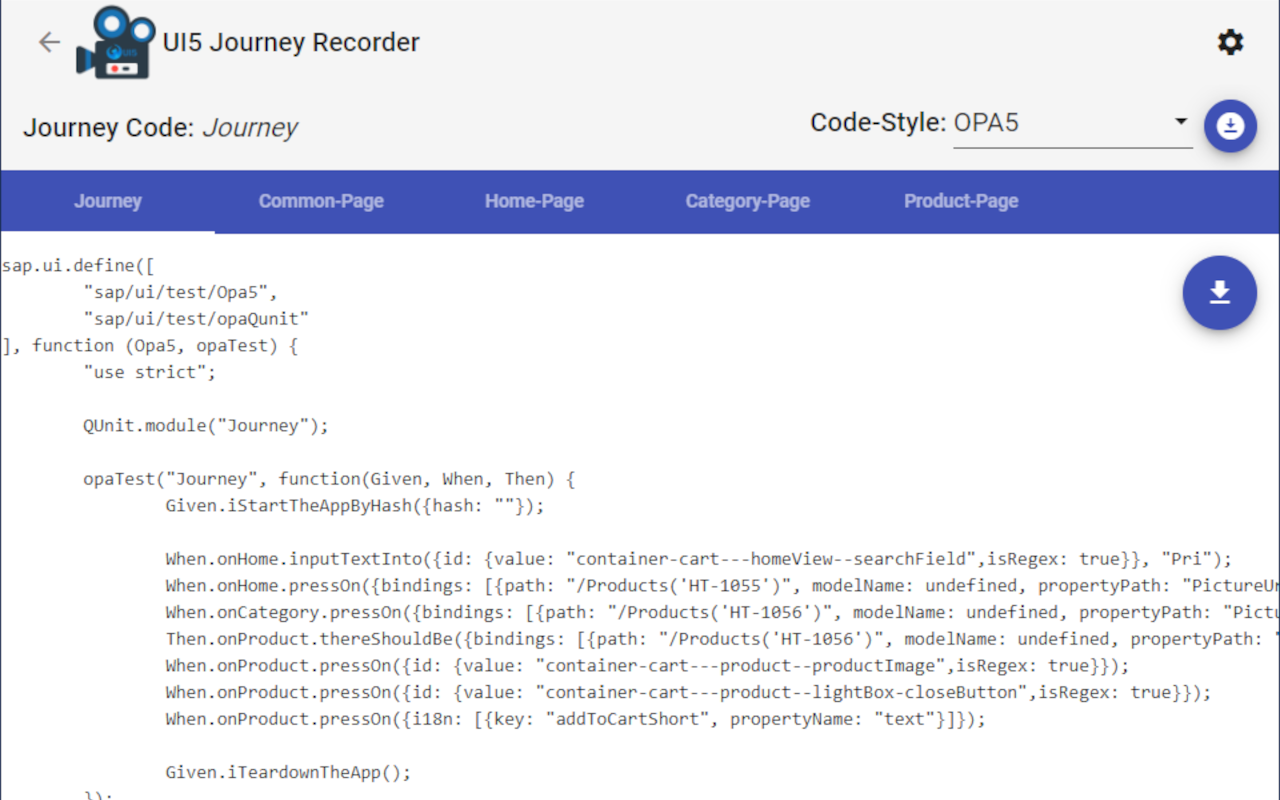Click the download icon beside Code-Style selector
This screenshot has height=800, width=1280.
pos(1230,126)
